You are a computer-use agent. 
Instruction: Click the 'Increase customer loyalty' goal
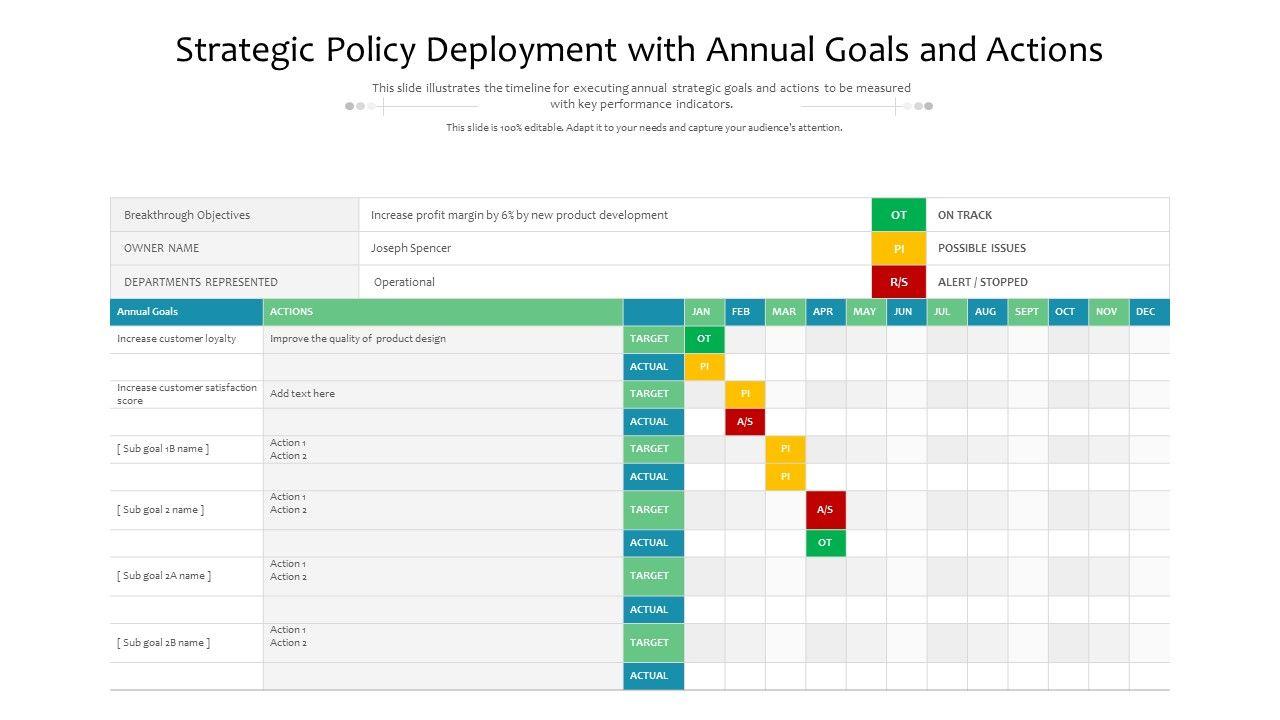(177, 339)
